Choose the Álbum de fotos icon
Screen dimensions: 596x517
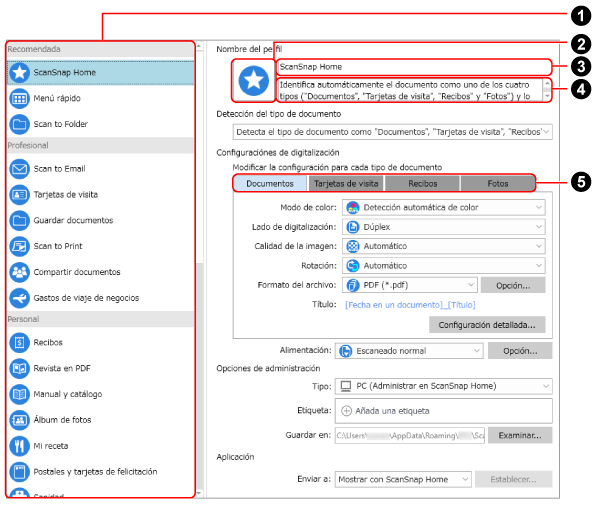click(x=19, y=420)
